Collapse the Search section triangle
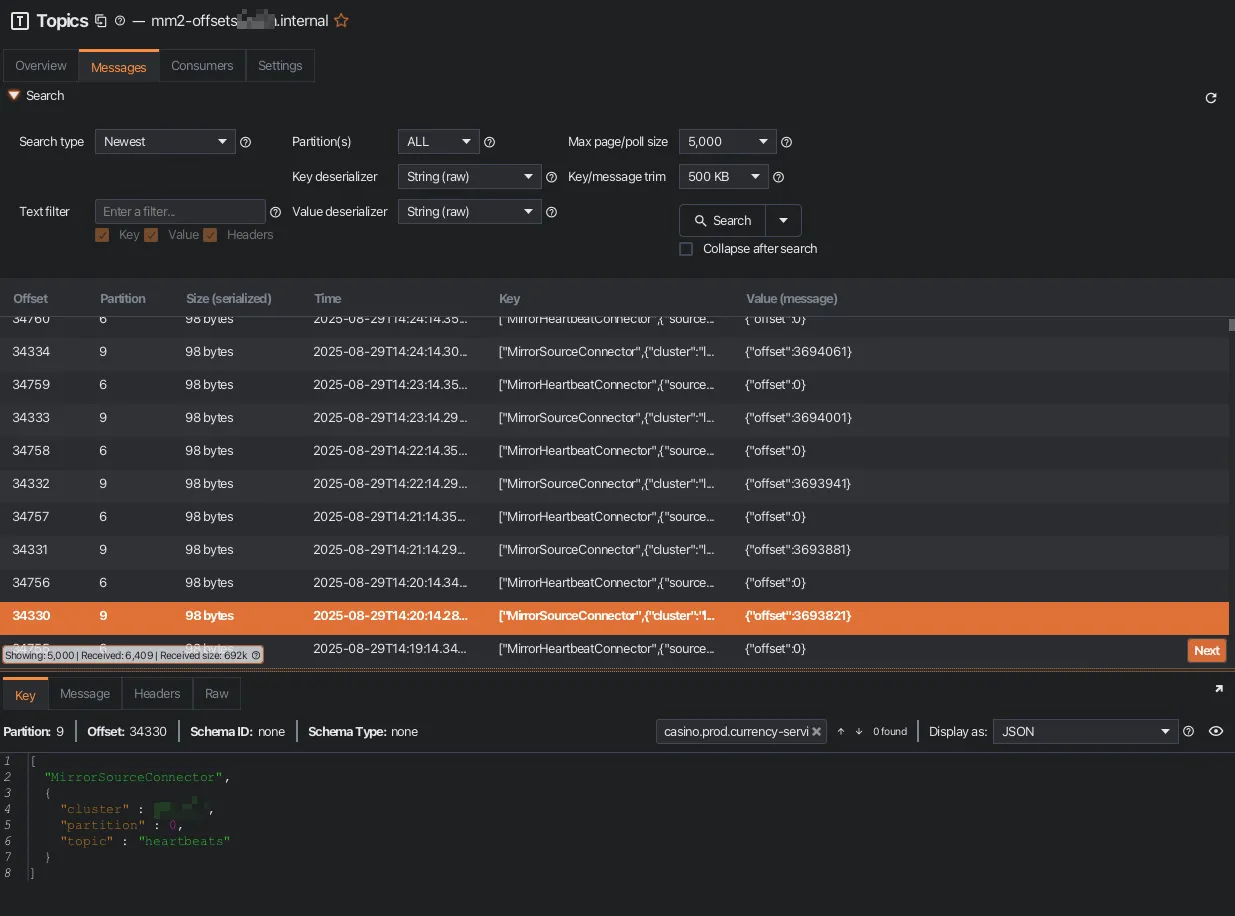1235x916 pixels. pos(14,96)
